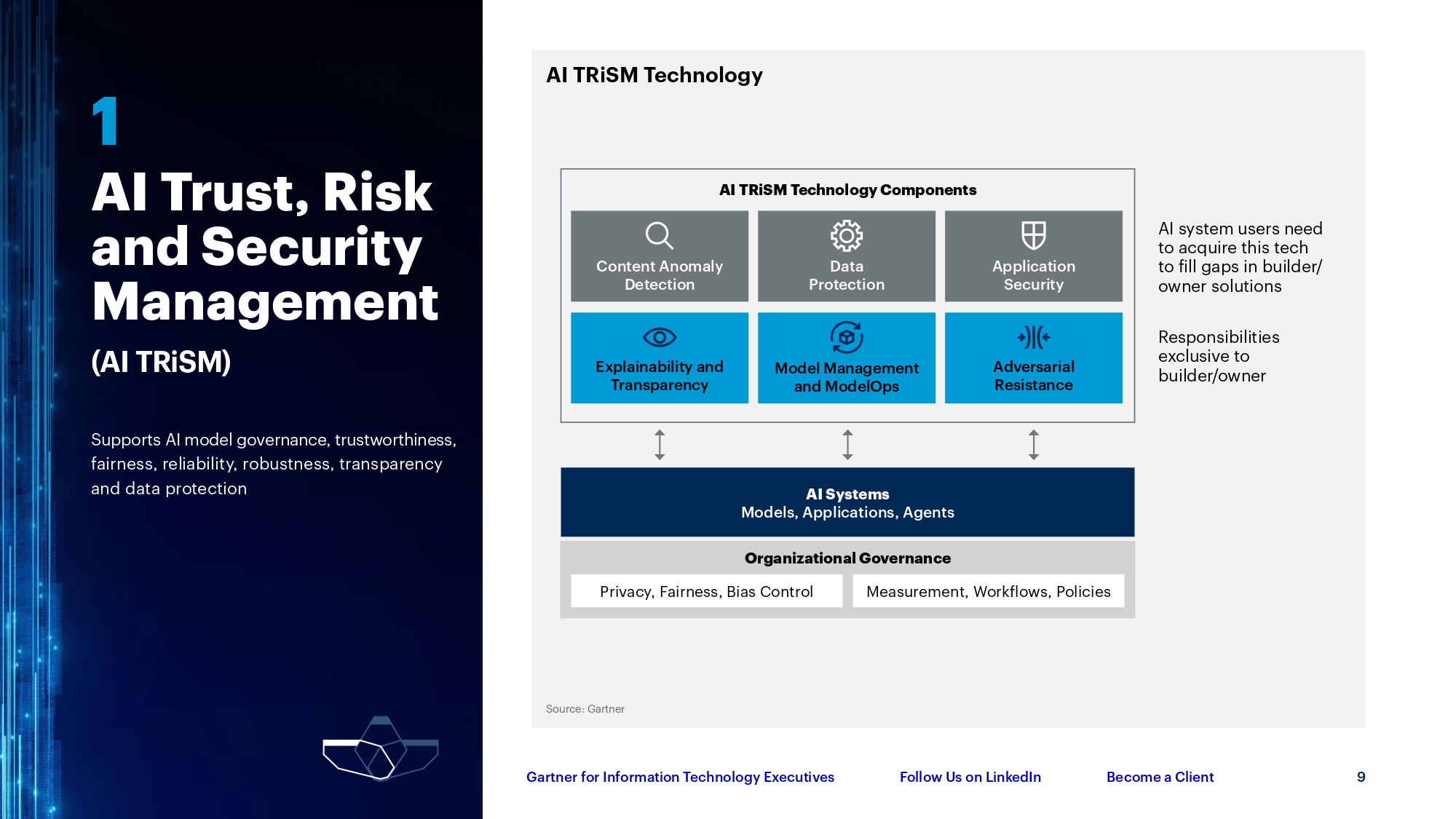Select the Organizational Governance header
This screenshot has width=1456, height=819.
(847, 558)
